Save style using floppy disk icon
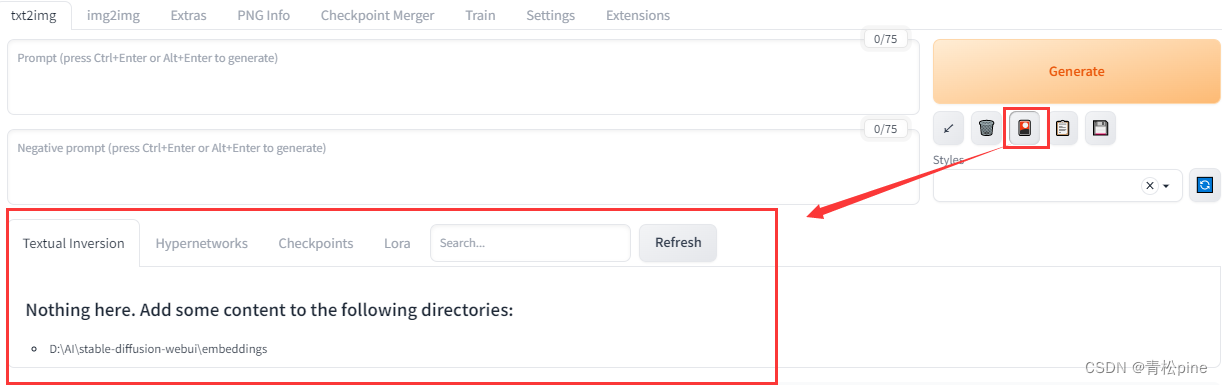Viewport: 1222px width, 385px height. click(x=1100, y=128)
